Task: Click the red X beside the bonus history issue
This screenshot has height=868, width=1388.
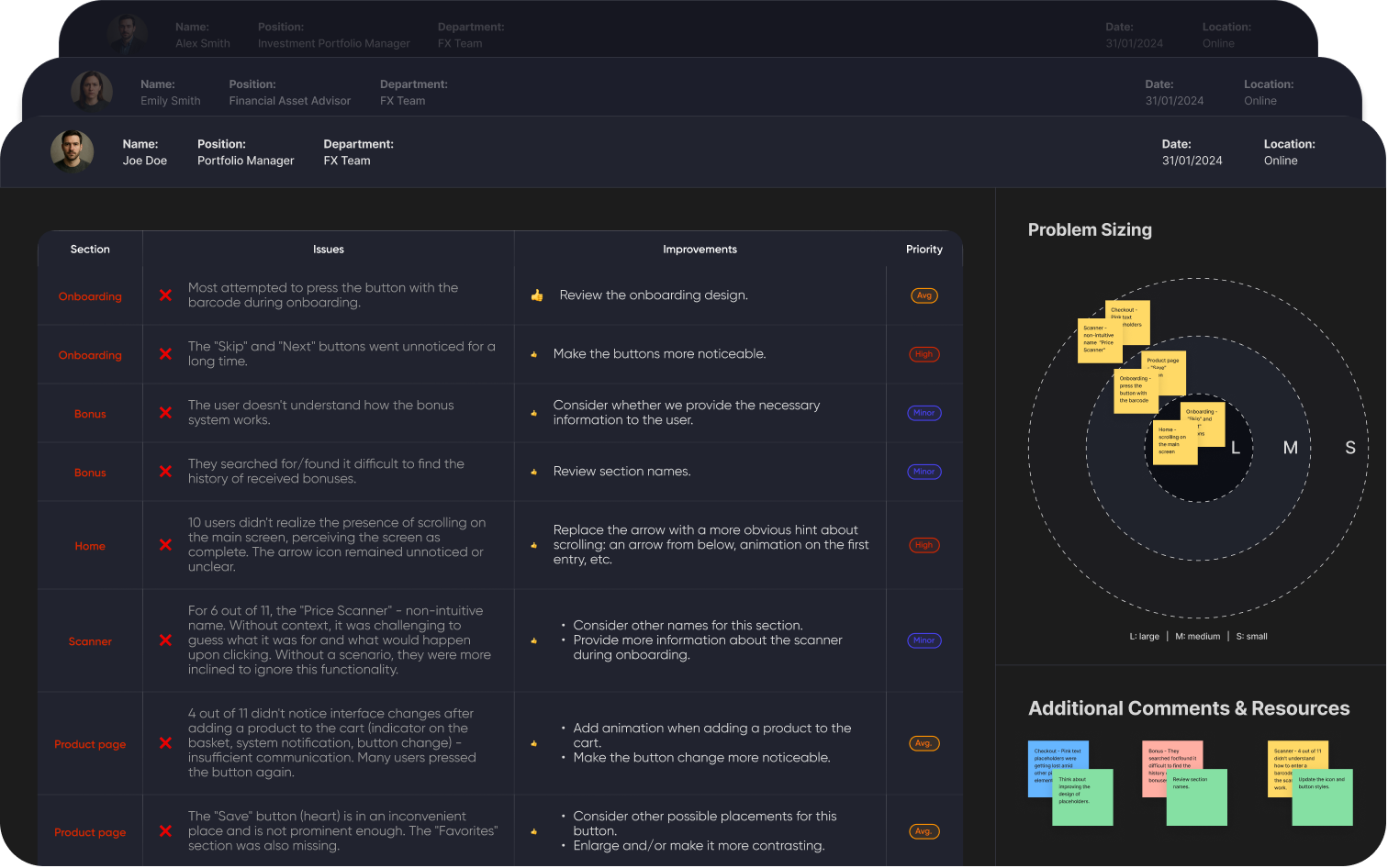Action: [165, 472]
